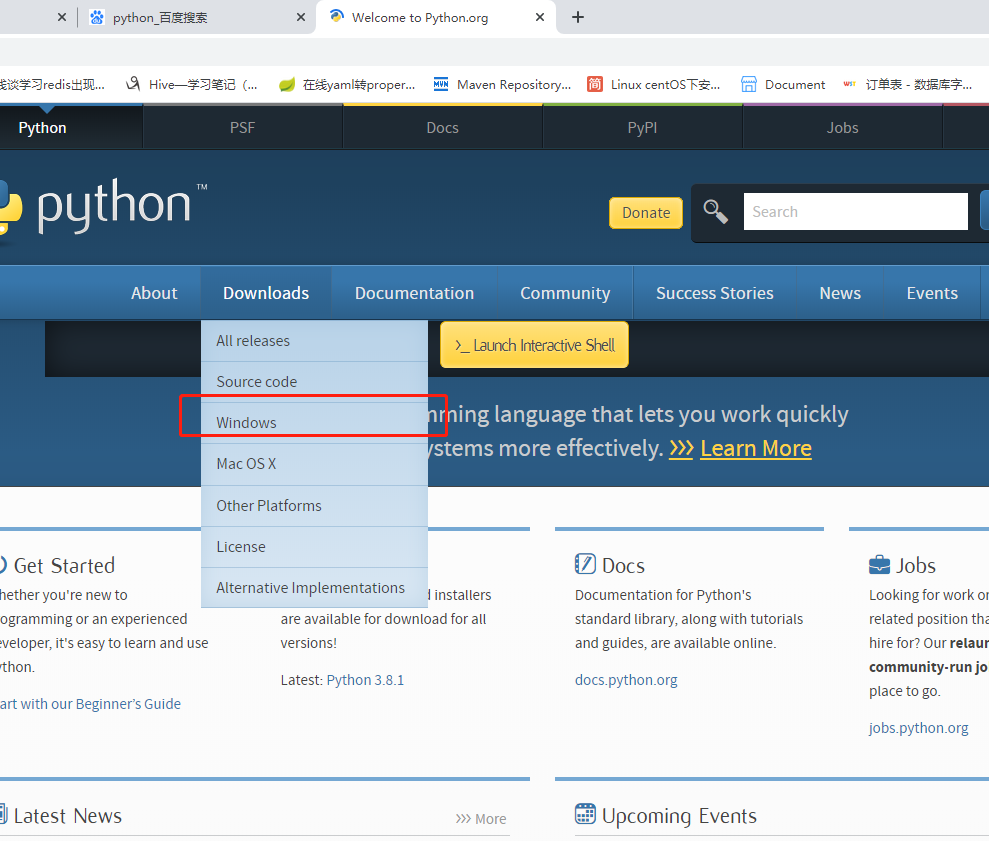Screen dimensions: 989x841
Task: Click the Upcoming Events calendar icon
Action: (x=585, y=814)
